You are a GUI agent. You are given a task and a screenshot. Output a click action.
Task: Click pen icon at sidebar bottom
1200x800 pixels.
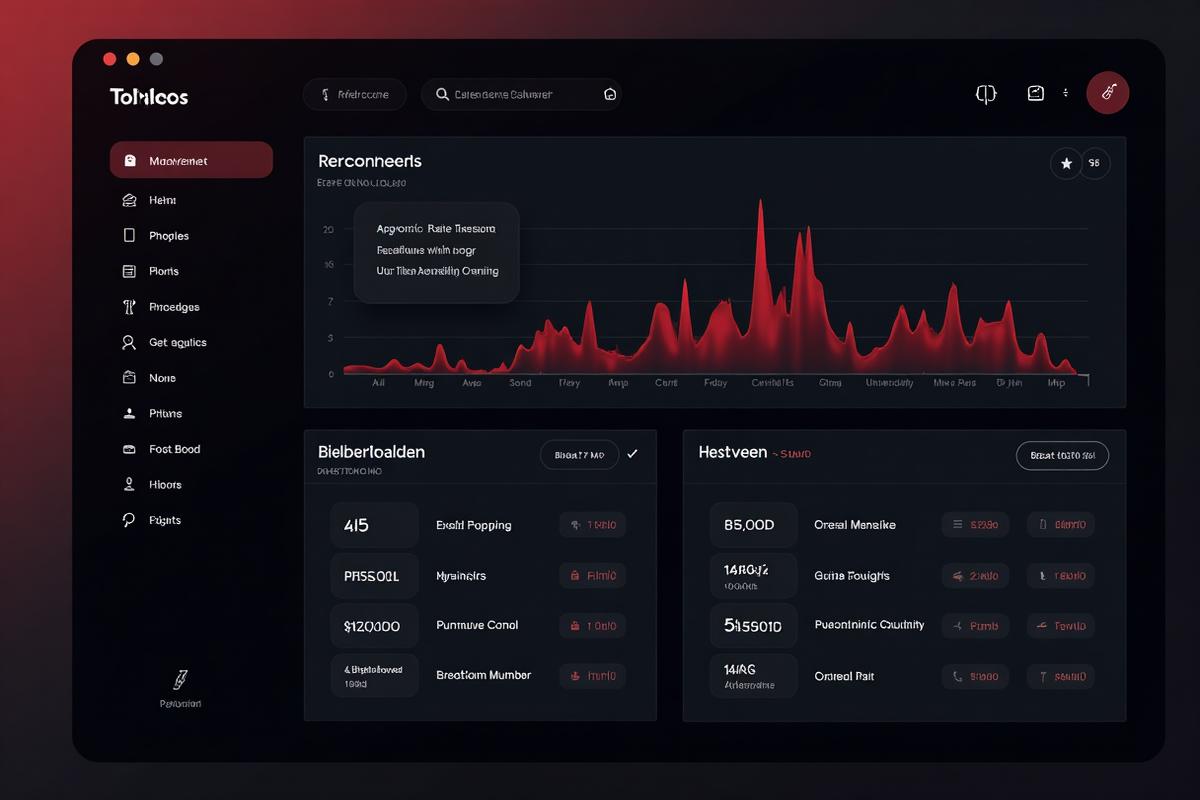point(181,680)
